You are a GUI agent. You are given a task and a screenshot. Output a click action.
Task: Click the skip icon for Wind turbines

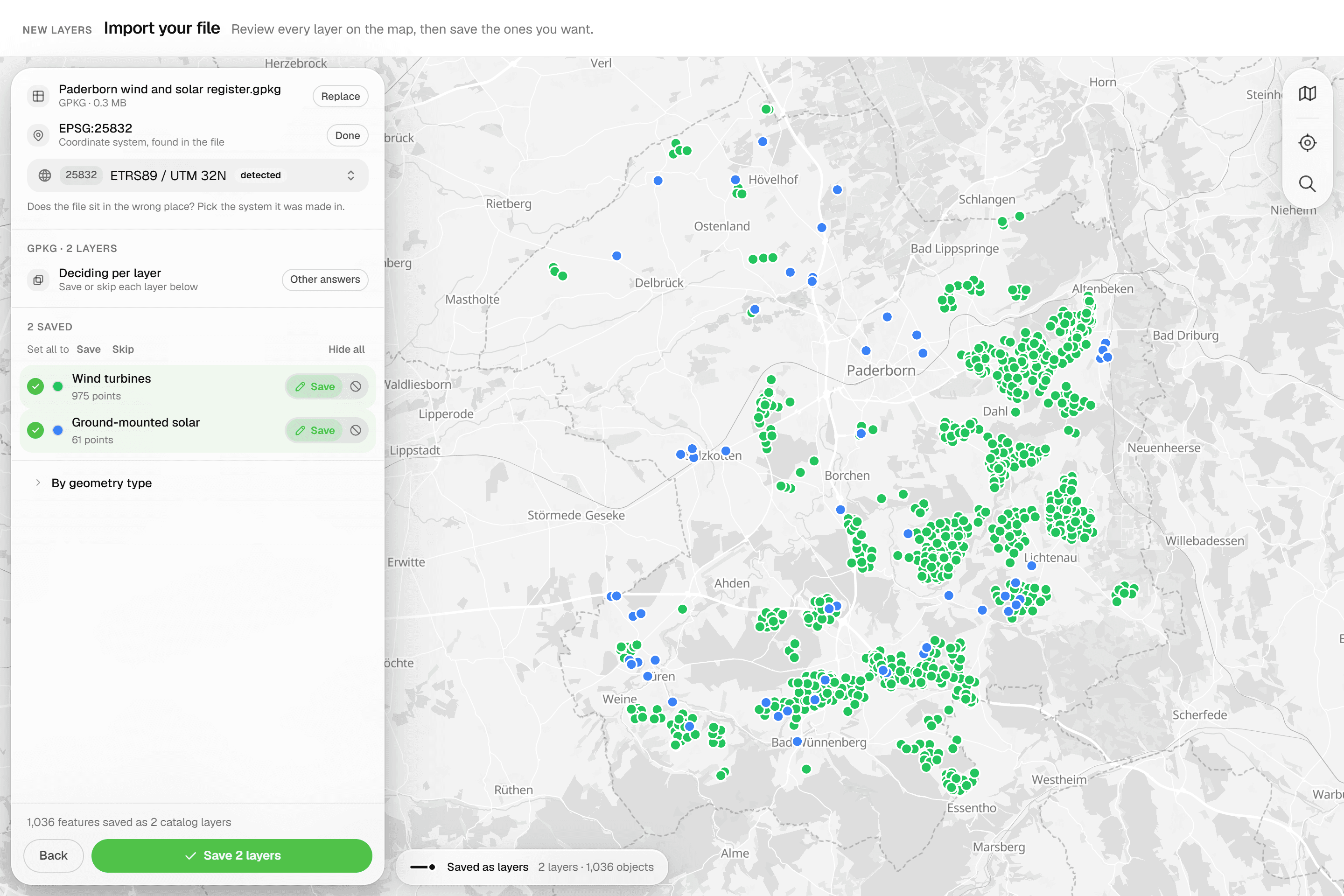pos(356,387)
